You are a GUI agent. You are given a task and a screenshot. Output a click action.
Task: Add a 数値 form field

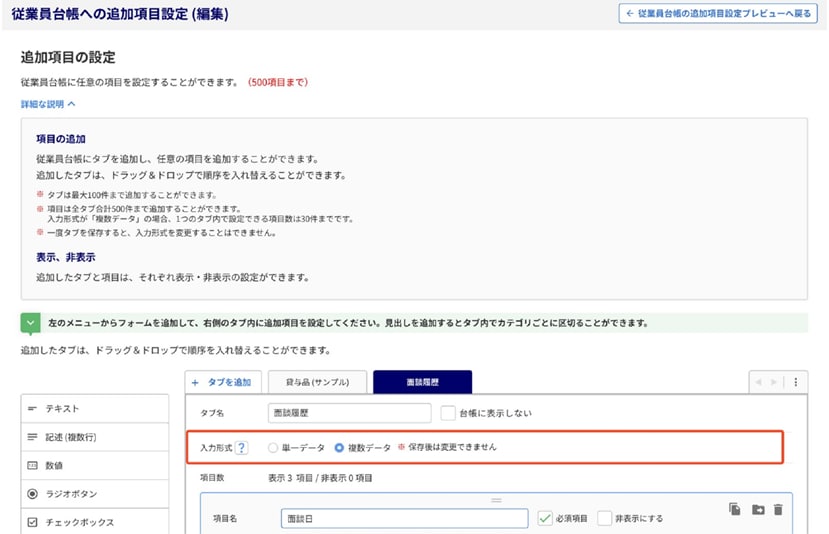click(x=95, y=465)
